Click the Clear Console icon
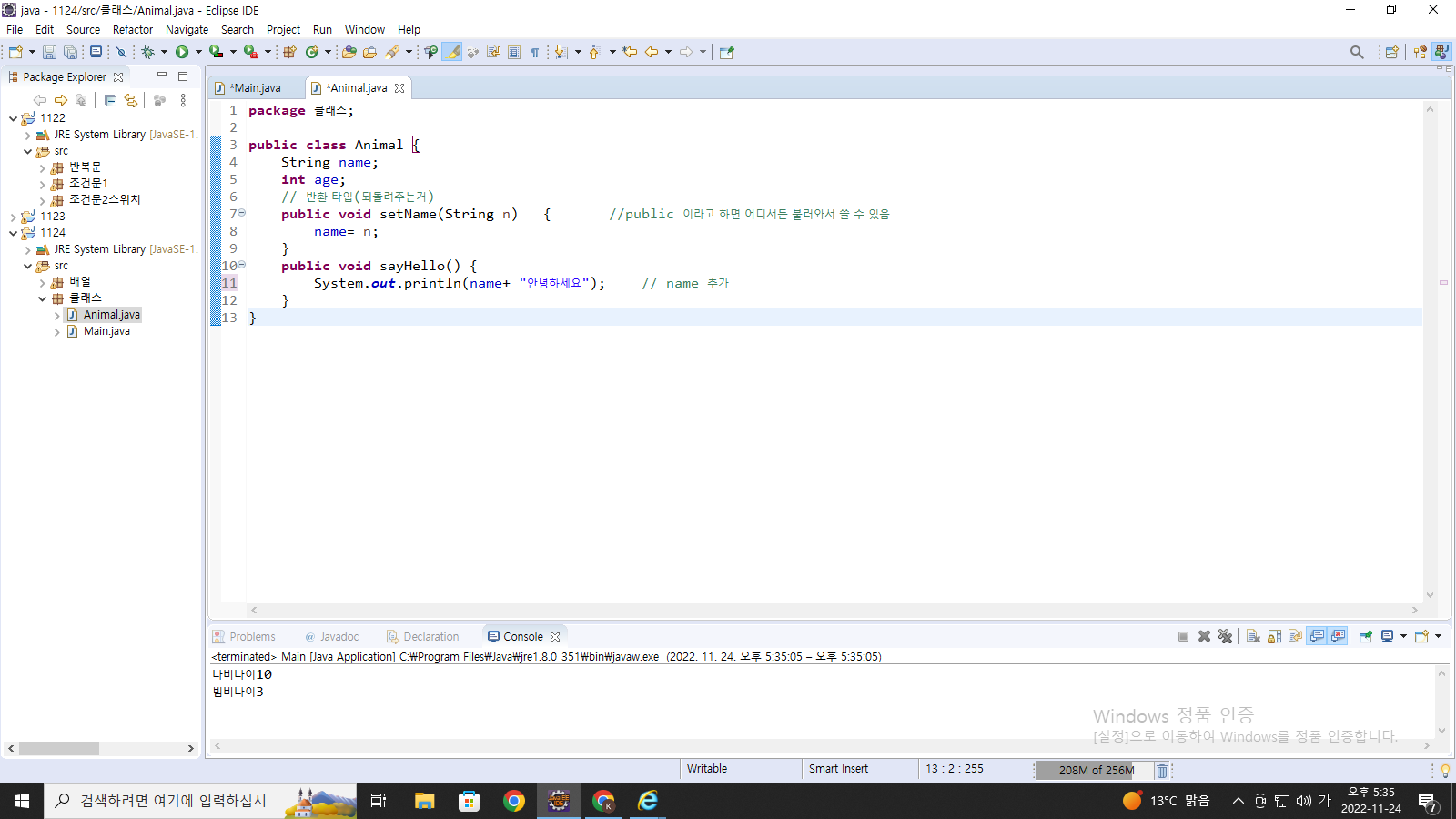 coord(1253,636)
